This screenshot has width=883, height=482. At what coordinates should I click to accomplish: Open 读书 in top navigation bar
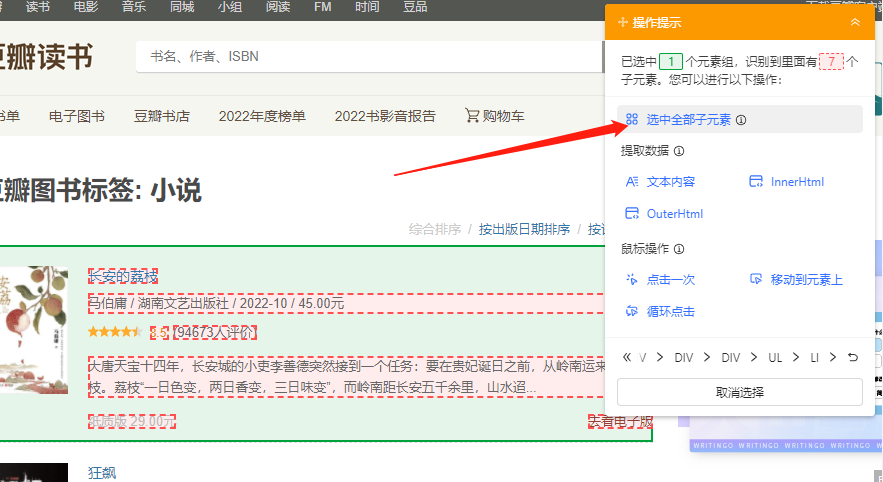click(38, 7)
